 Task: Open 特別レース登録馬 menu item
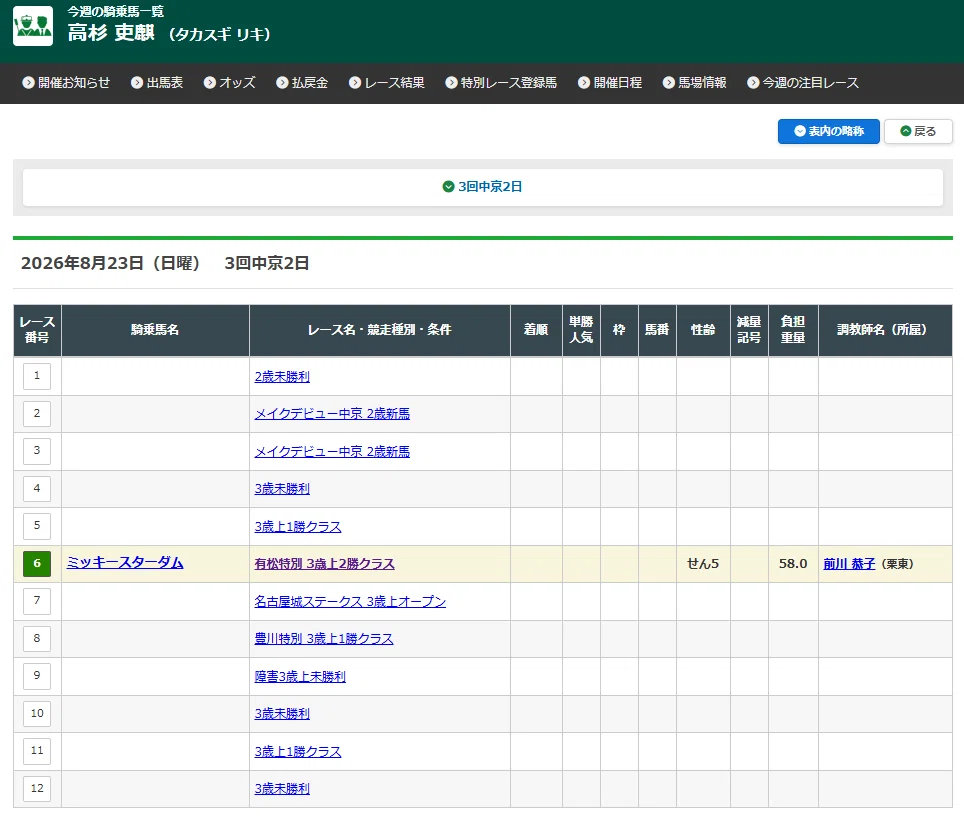tap(500, 82)
